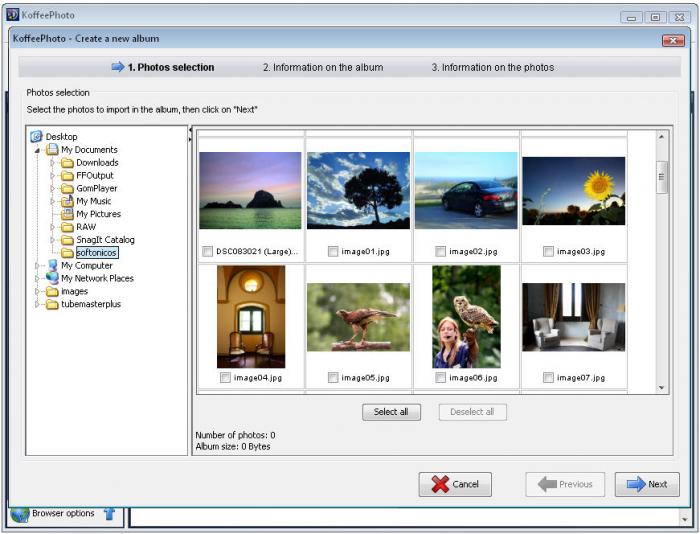Click main window bottom-right scroll-down arrow
The image size is (700, 534).
click(x=684, y=519)
